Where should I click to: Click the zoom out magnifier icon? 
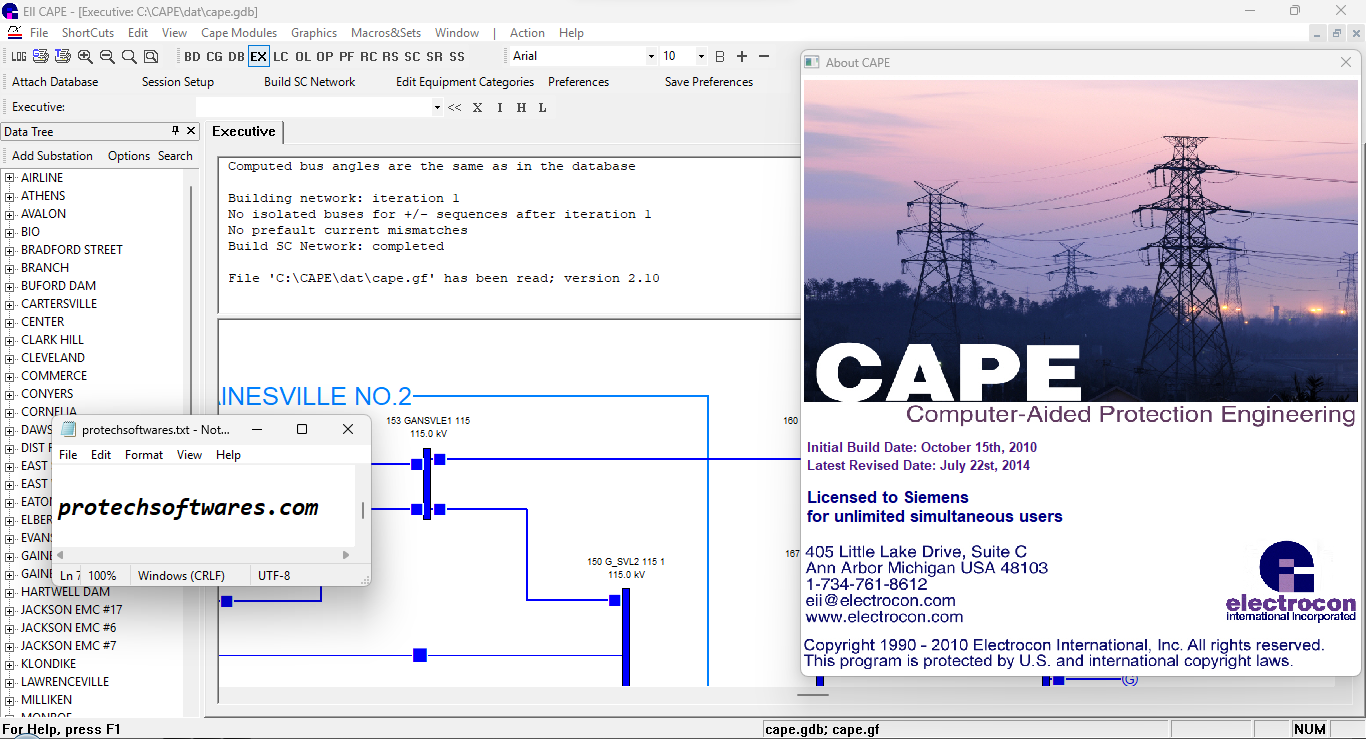[x=107, y=57]
